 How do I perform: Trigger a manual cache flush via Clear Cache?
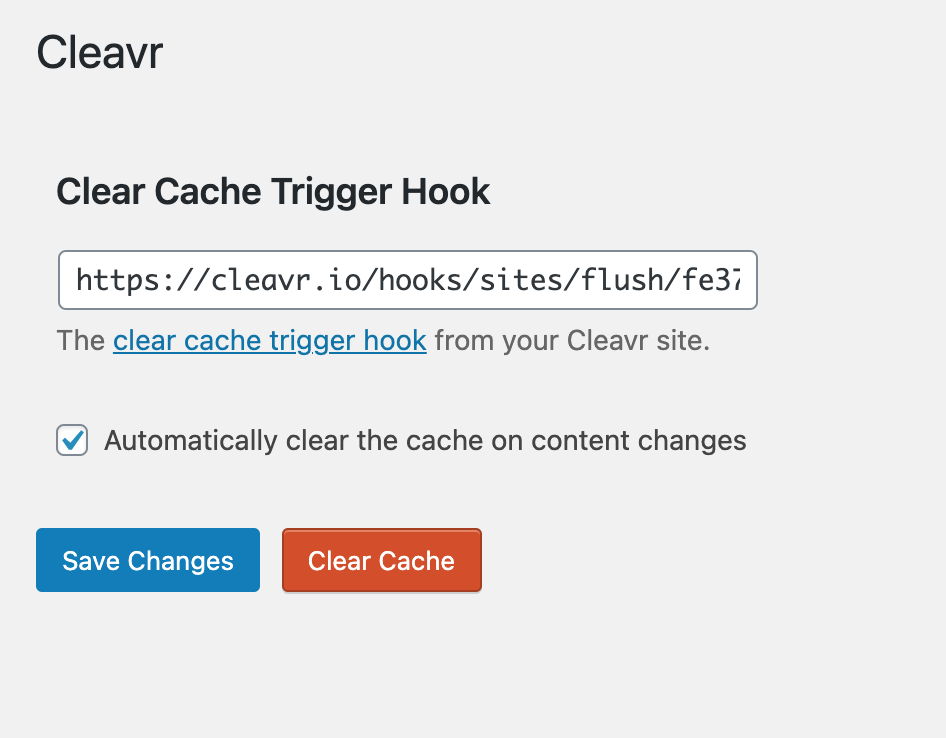point(381,560)
